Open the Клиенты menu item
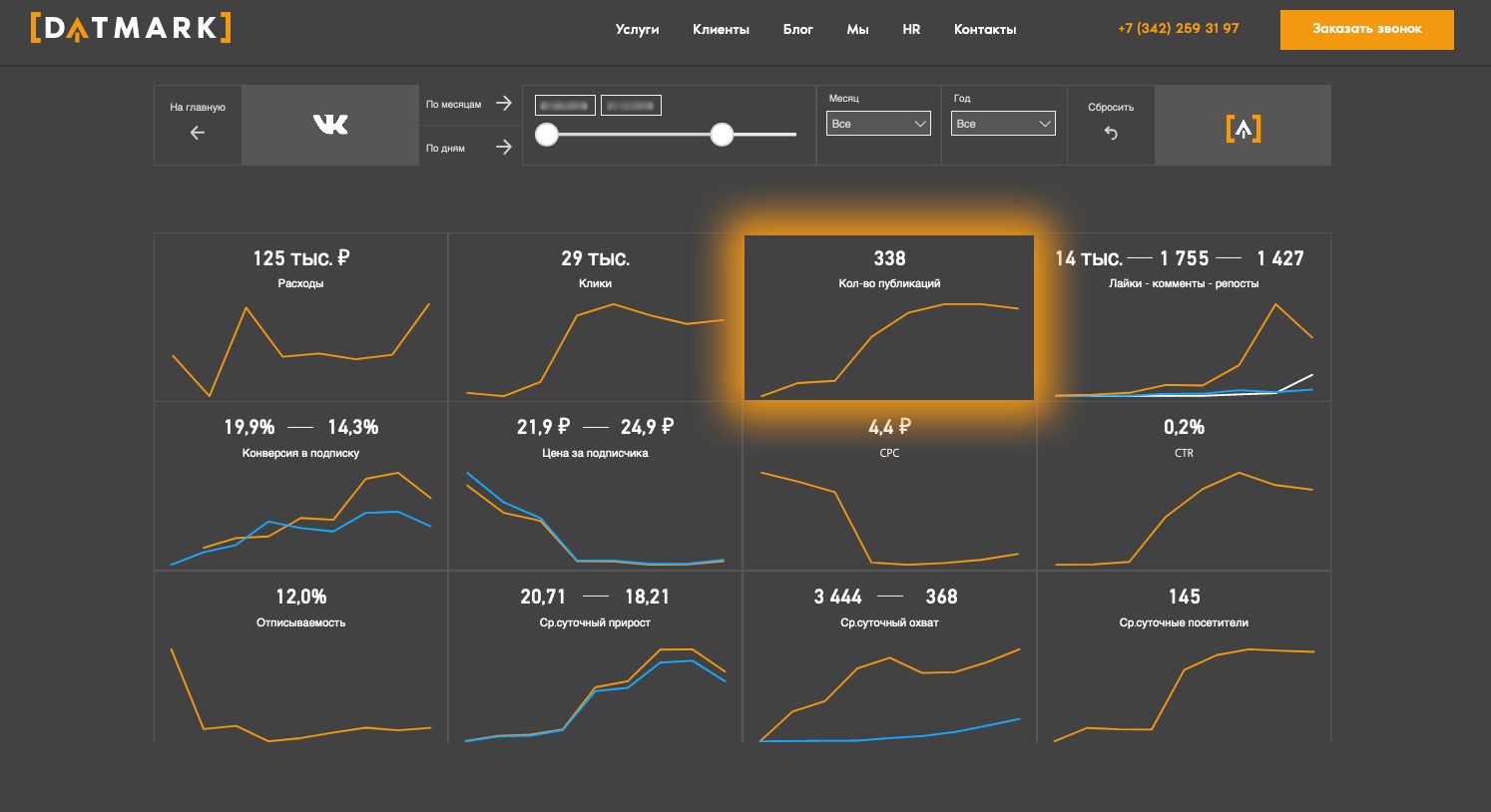The height and width of the screenshot is (812, 1491). point(721,30)
